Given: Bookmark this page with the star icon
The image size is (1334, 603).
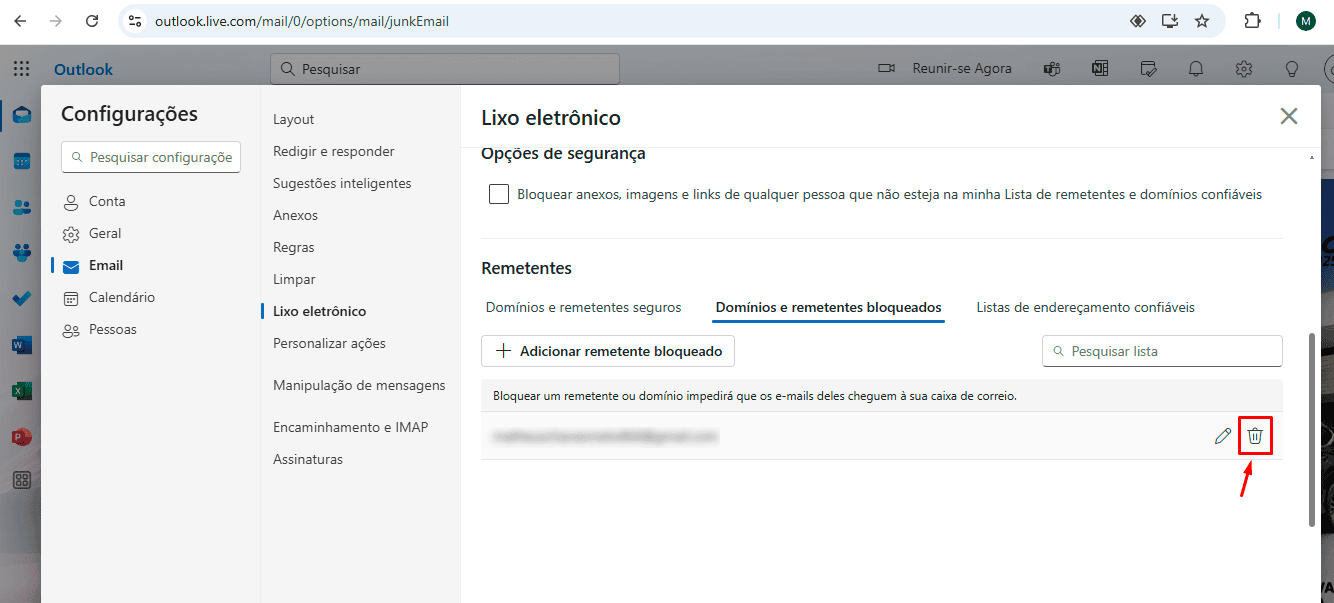Looking at the screenshot, I should (1202, 21).
